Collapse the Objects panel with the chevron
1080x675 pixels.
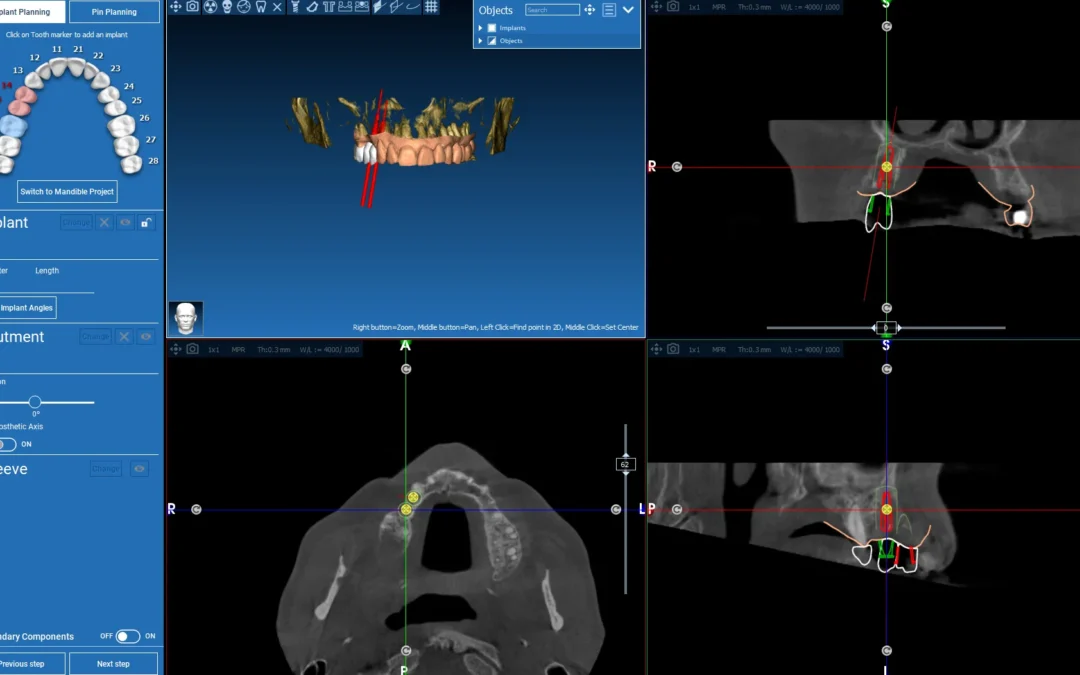pyautogui.click(x=628, y=10)
